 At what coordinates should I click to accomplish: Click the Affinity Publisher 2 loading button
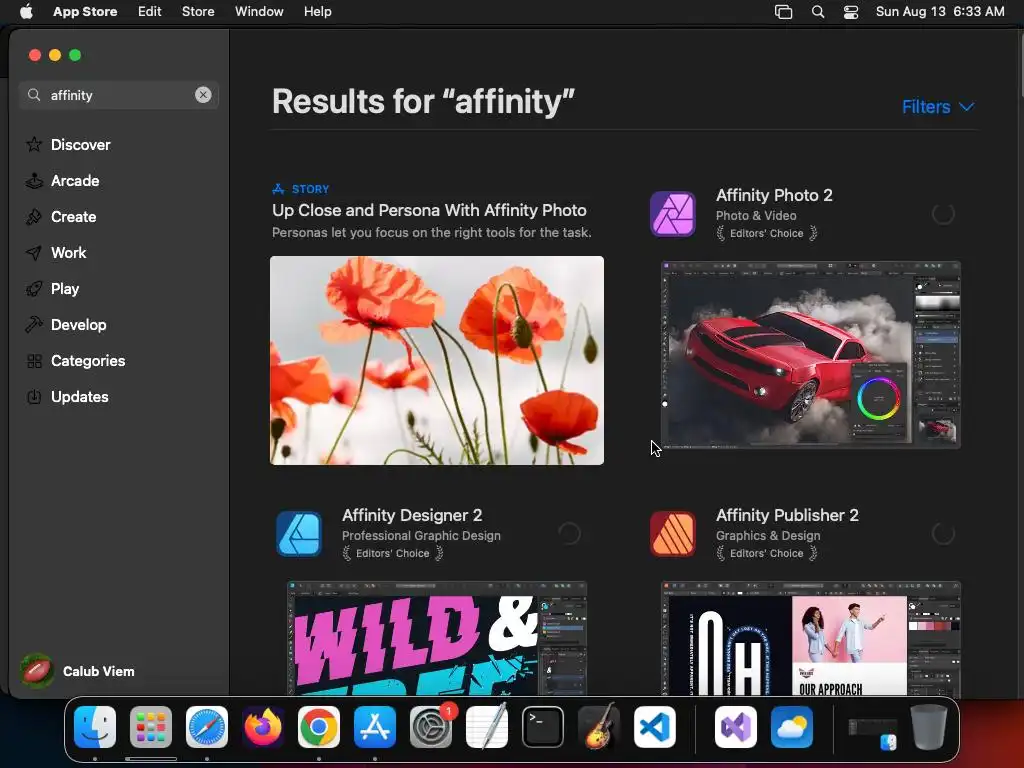coord(943,534)
